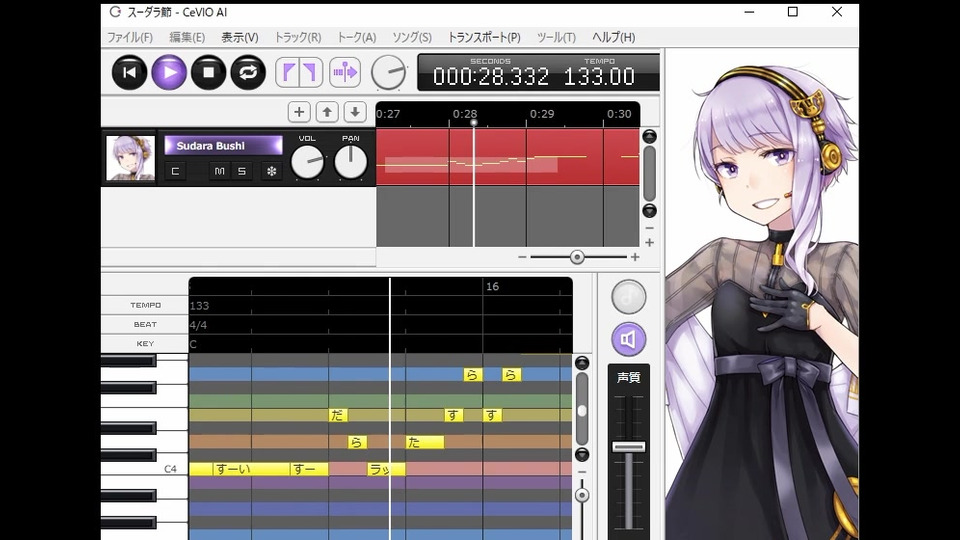Image resolution: width=960 pixels, height=540 pixels.
Task: Click the timeline vertical scroll down button
Action: pos(650,211)
